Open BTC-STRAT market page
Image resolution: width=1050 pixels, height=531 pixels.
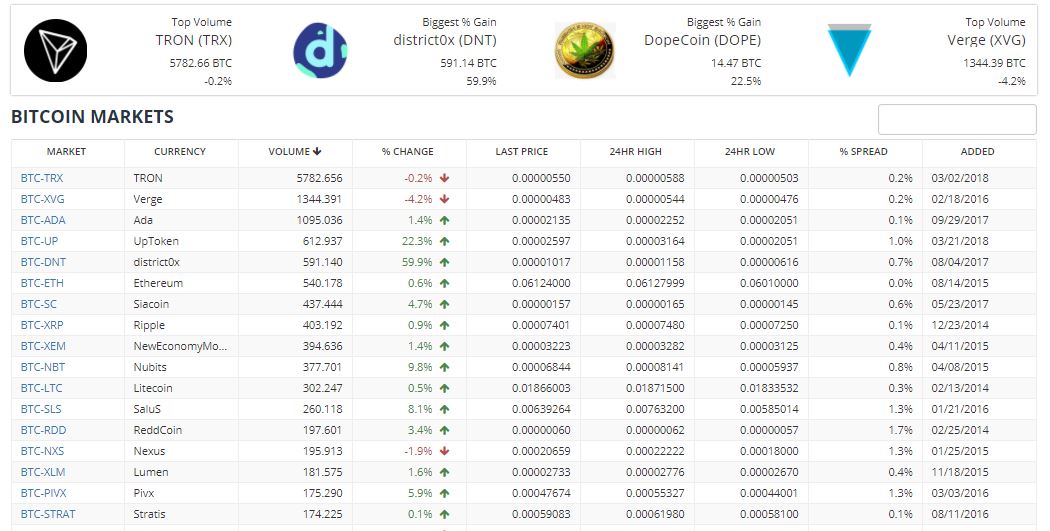point(48,514)
